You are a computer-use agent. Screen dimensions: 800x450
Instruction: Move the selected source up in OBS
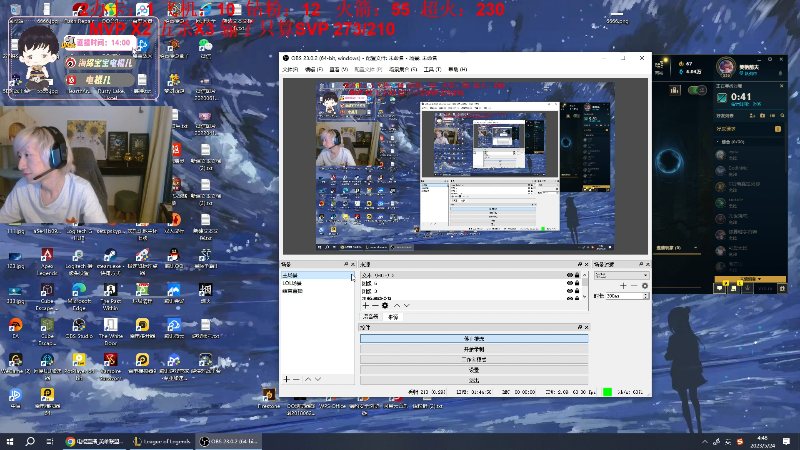tap(396, 306)
